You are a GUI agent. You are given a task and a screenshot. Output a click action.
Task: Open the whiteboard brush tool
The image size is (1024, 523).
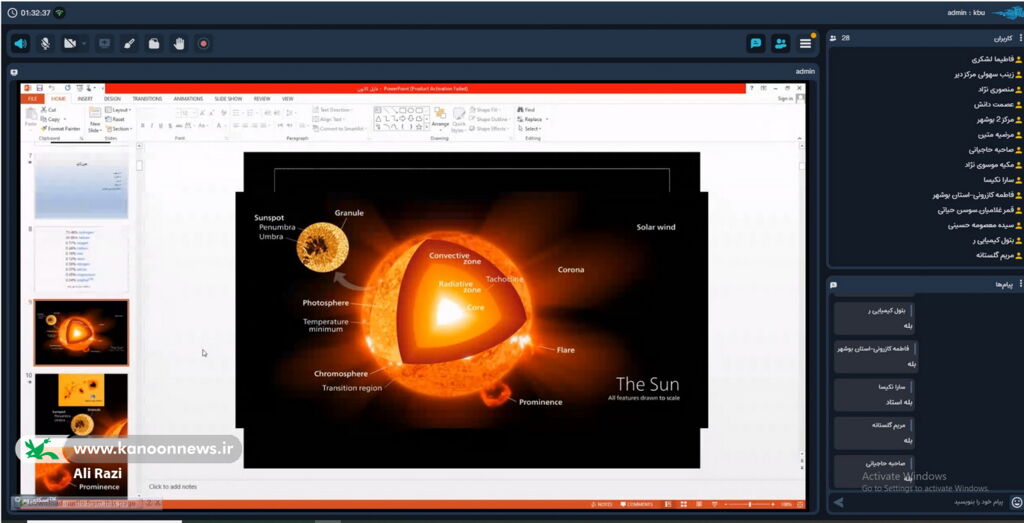(129, 44)
